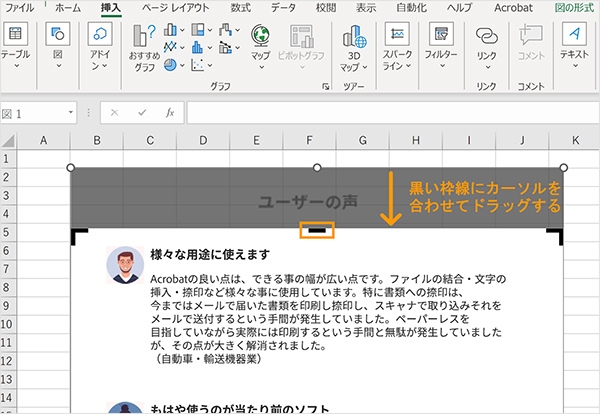Viewport: 600px width, 414px height.
Task: Expand the テキスト dropdown chevron
Action: tap(575, 66)
